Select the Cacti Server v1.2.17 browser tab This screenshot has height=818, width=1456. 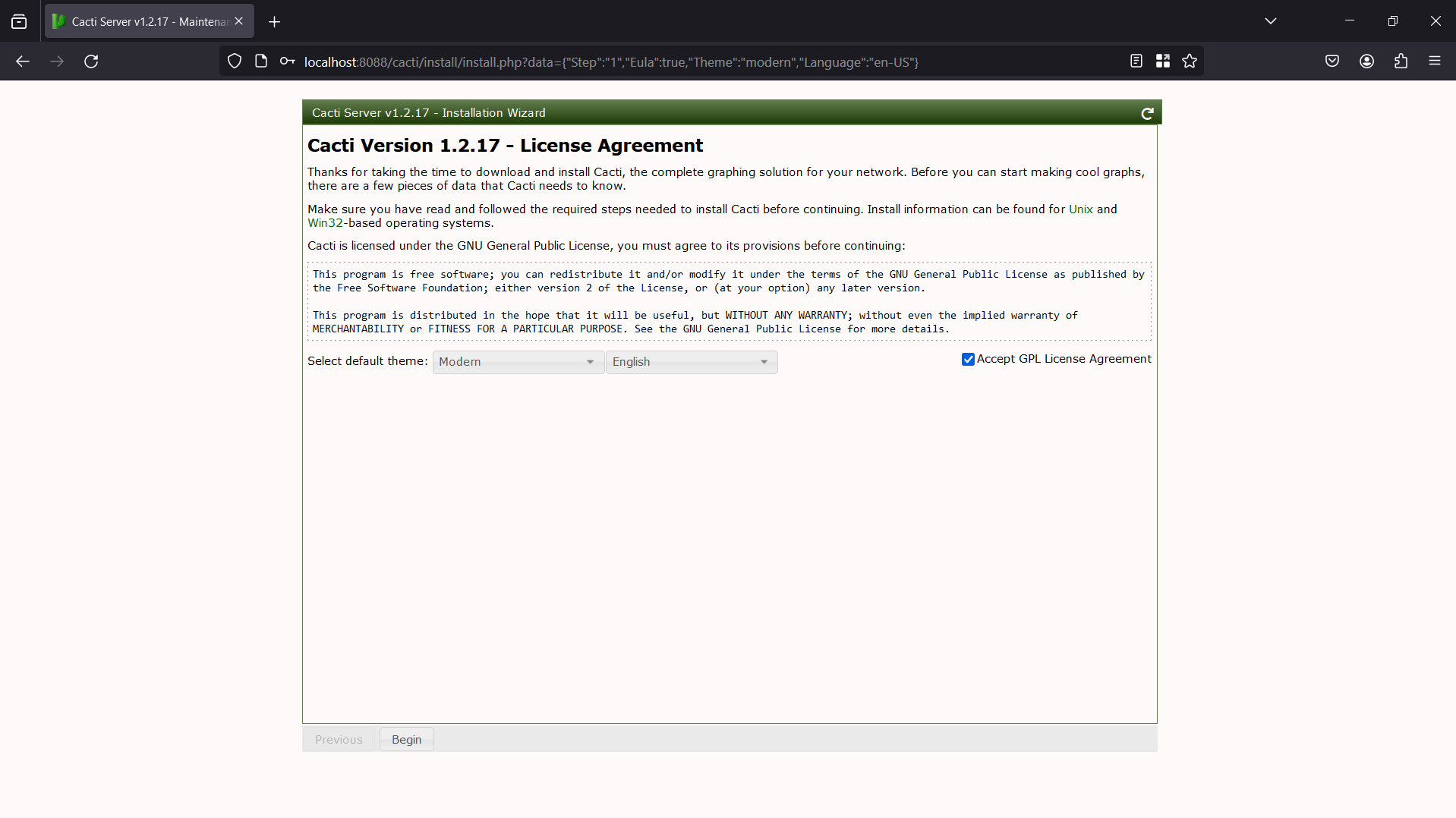point(150,21)
